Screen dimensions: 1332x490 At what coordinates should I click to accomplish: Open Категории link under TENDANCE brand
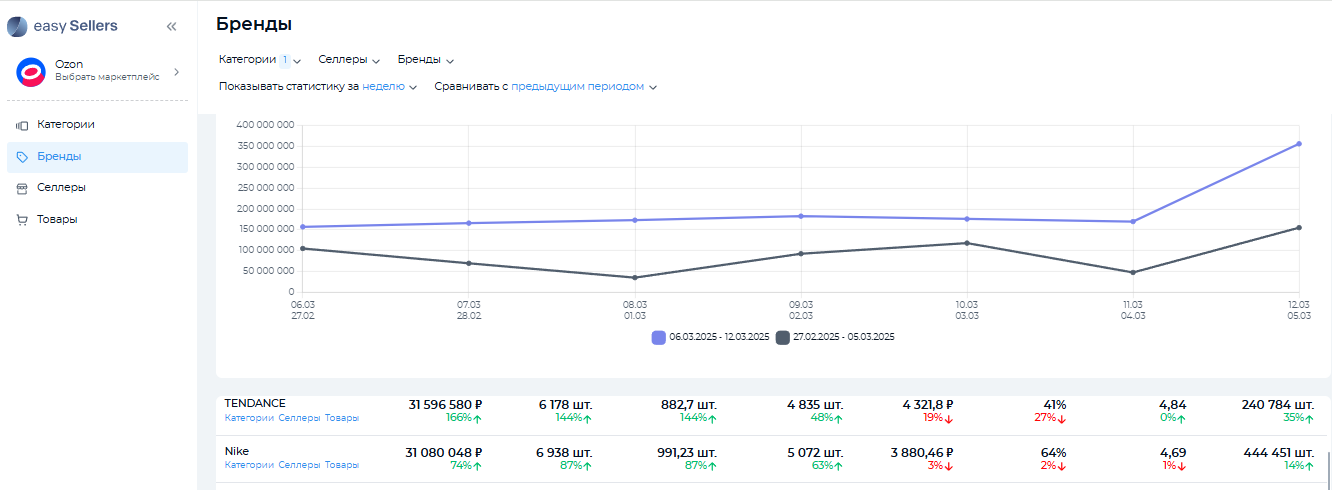(x=249, y=418)
